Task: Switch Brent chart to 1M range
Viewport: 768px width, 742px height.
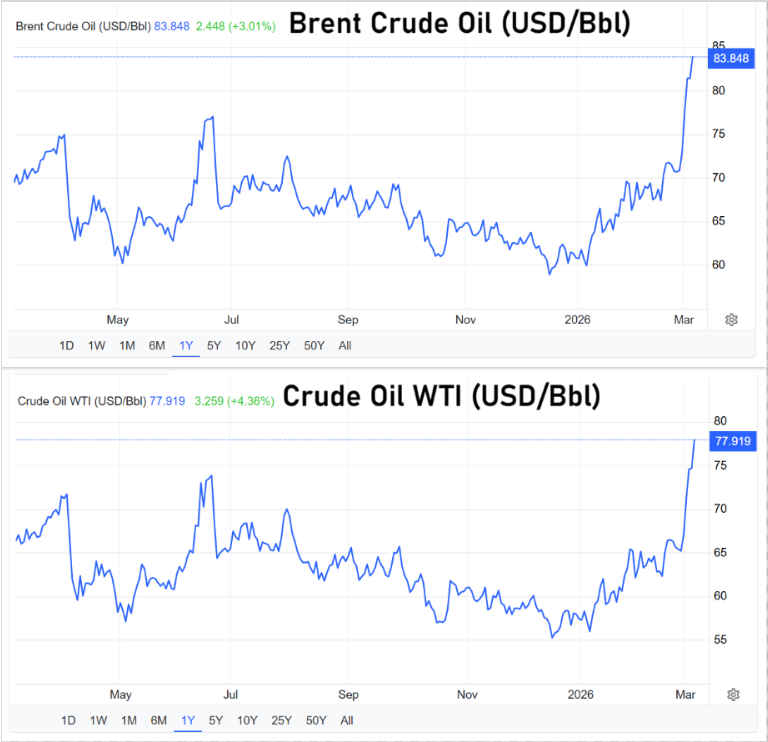Action: (127, 346)
